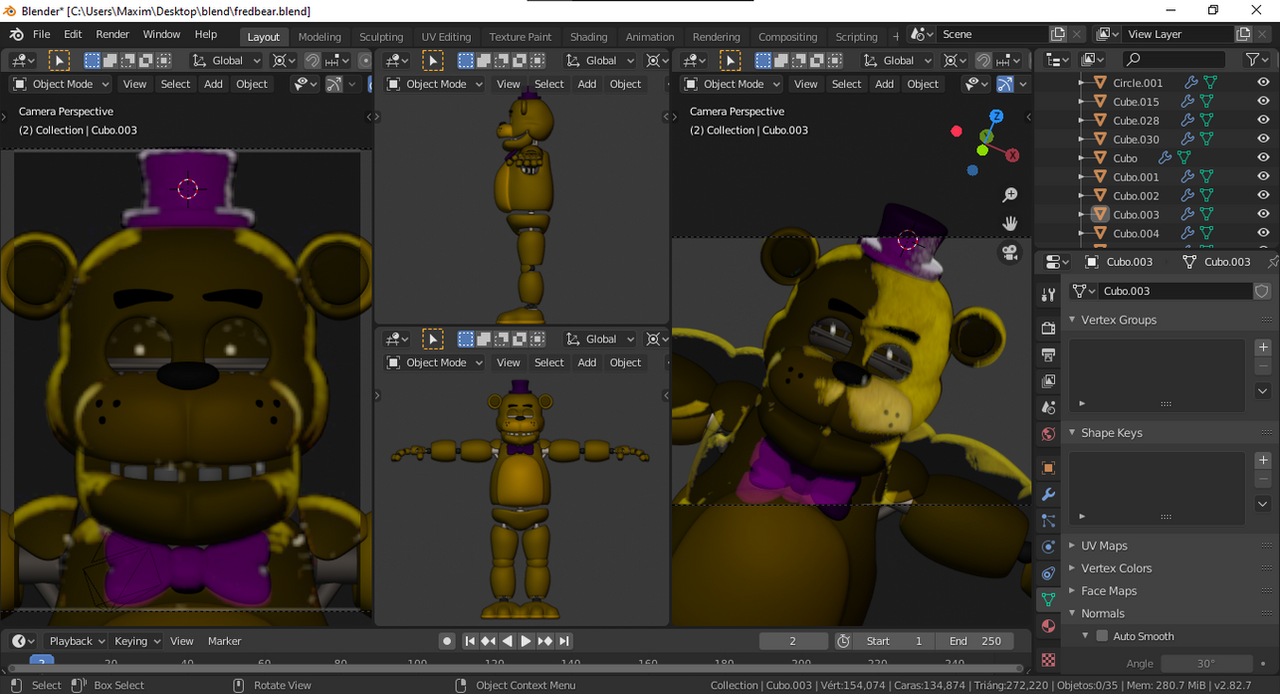Click the modifier wrench icon on Cubo.001 row
The height and width of the screenshot is (694, 1280).
tap(1189, 177)
